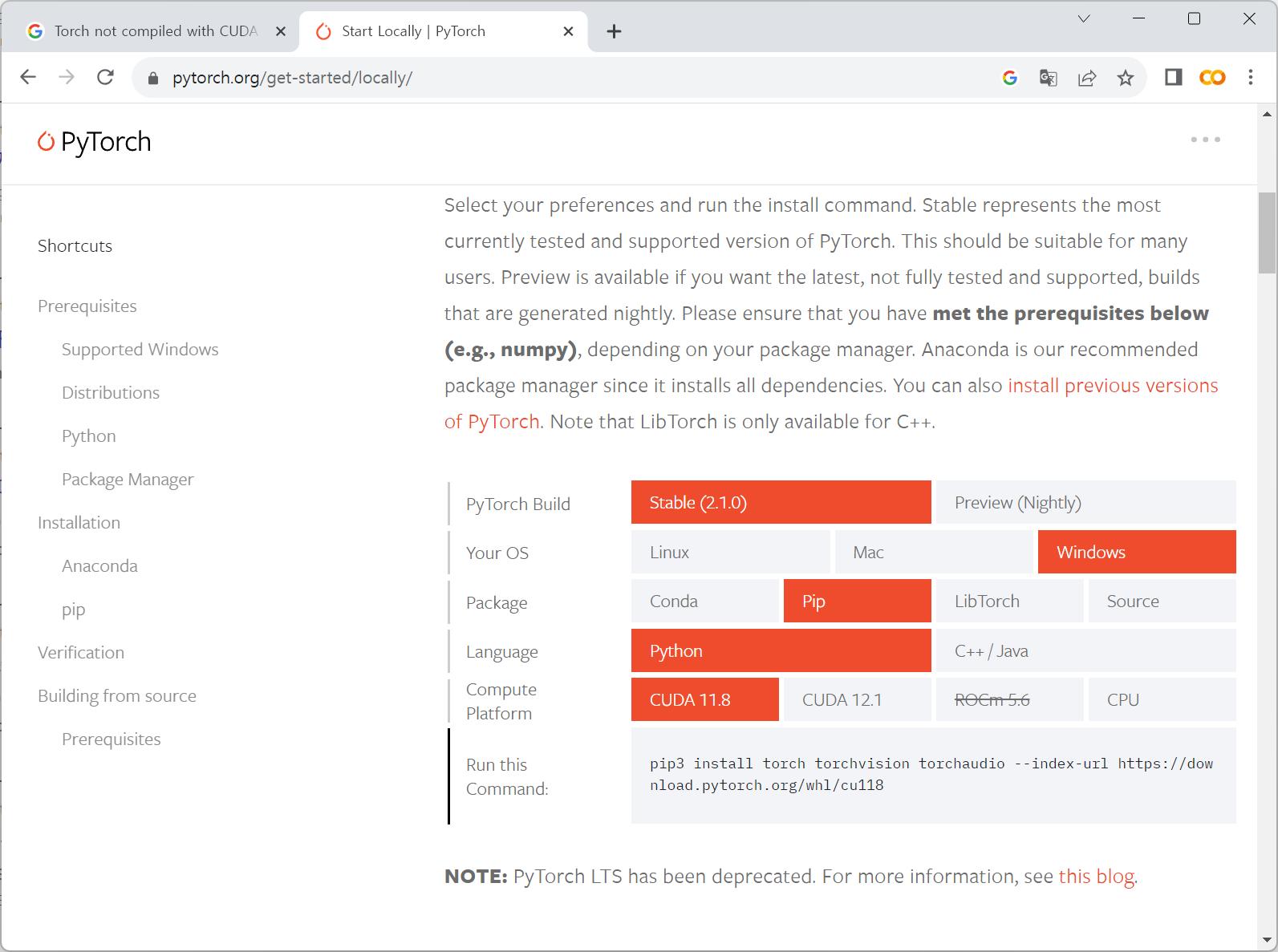Reload the PyTorch page
Image resolution: width=1278 pixels, height=952 pixels.
click(105, 77)
